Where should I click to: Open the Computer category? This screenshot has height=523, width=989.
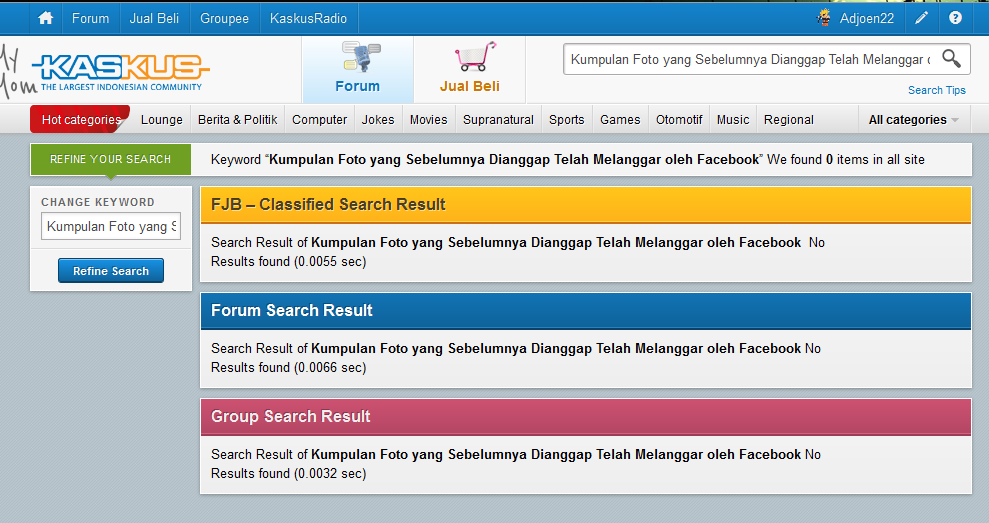click(x=319, y=119)
